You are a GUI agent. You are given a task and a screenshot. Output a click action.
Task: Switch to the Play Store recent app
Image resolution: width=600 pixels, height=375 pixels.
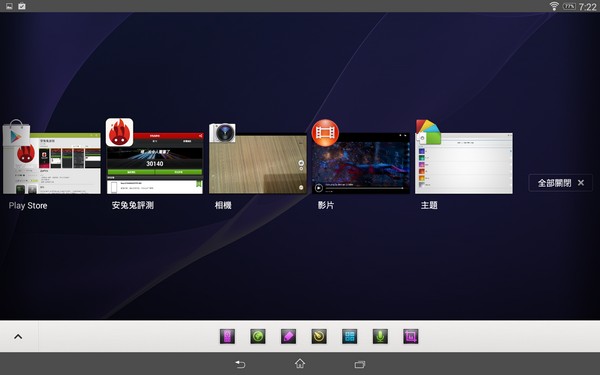(52, 163)
